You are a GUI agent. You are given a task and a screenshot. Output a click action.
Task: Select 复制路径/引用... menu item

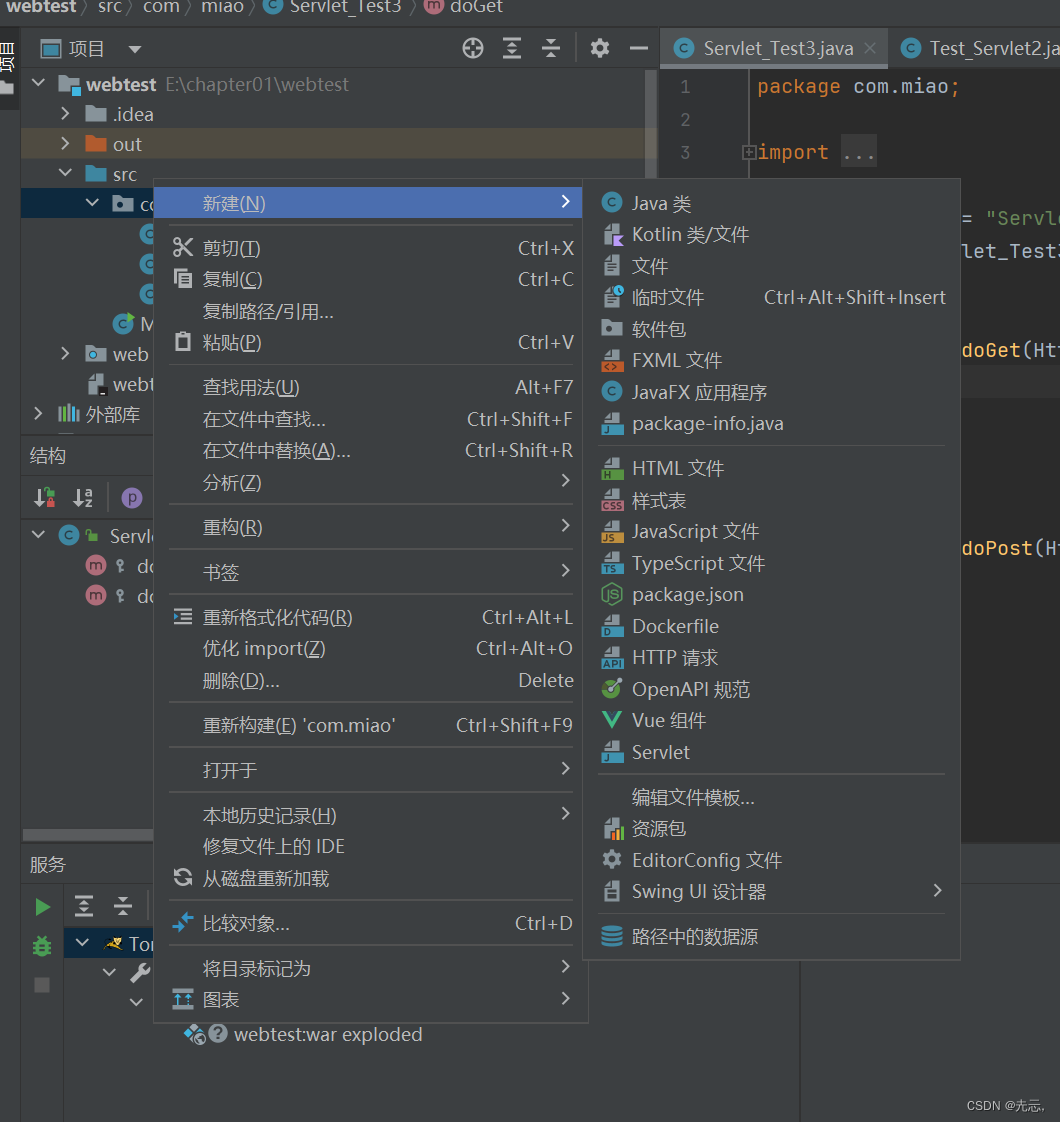371,311
